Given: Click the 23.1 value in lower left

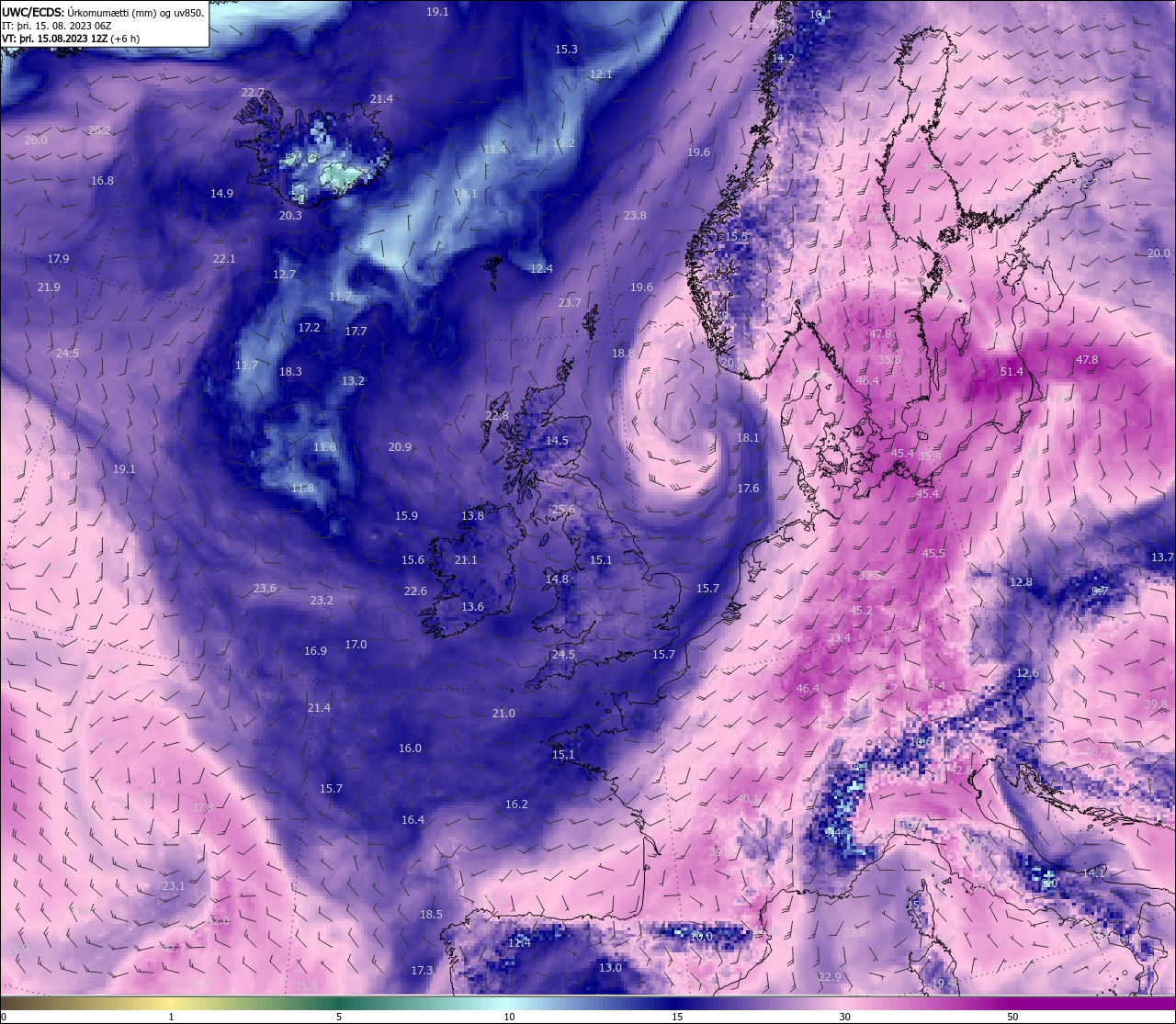Looking at the screenshot, I should [x=174, y=885].
